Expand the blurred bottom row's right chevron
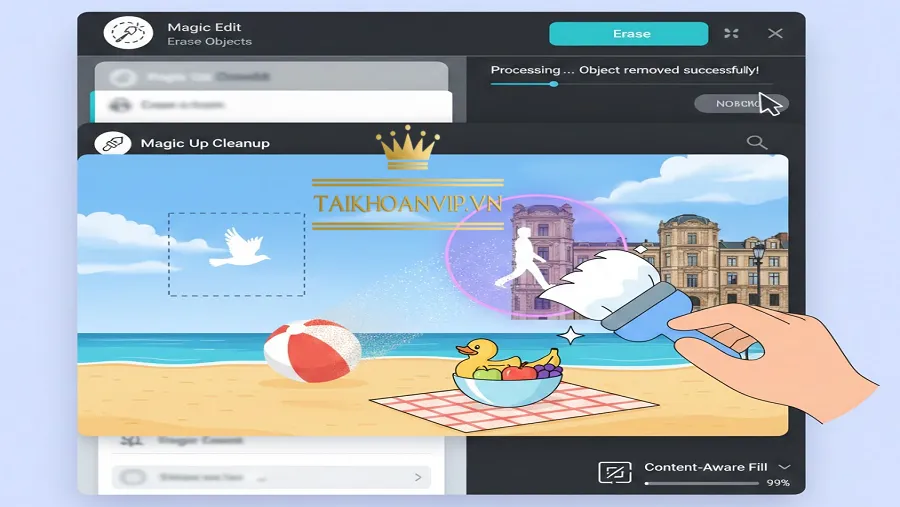The image size is (900, 507). coord(418,477)
